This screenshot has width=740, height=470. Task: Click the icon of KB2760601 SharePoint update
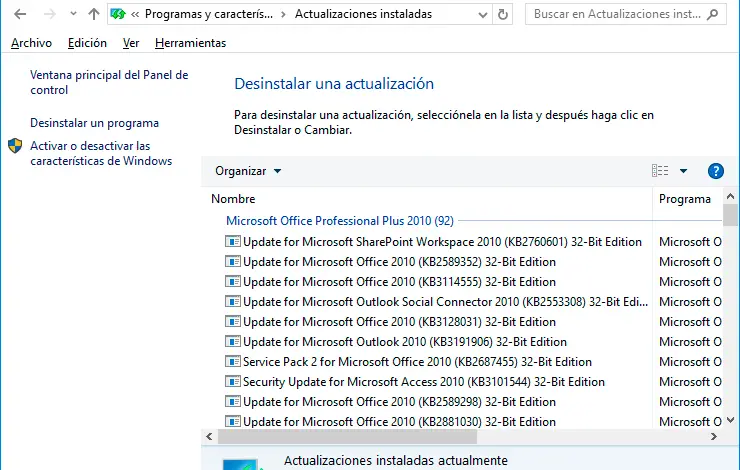pos(233,242)
